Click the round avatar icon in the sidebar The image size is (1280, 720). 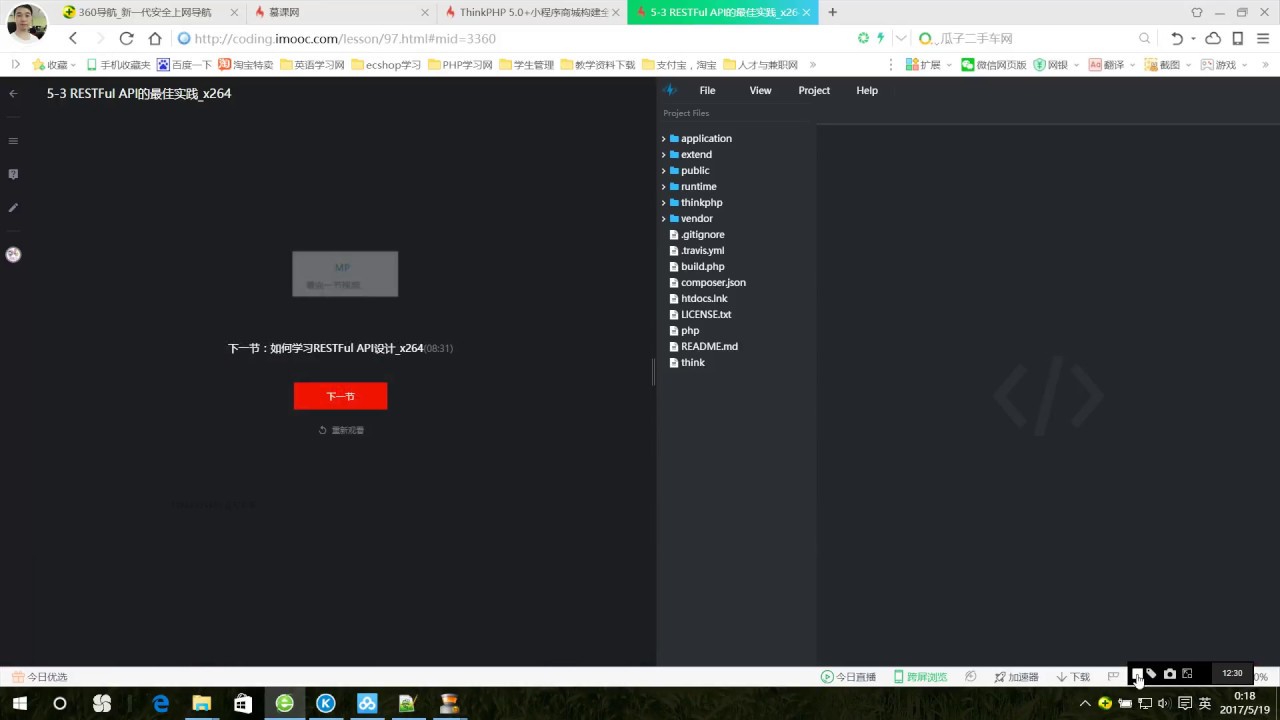point(13,254)
